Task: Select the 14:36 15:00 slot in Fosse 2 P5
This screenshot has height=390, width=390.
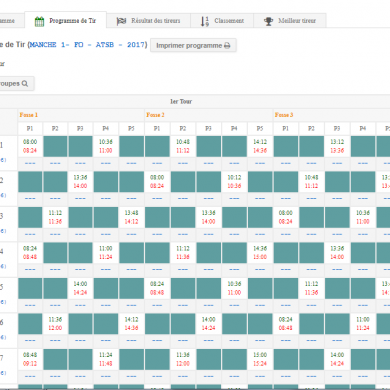Action: 260,253
